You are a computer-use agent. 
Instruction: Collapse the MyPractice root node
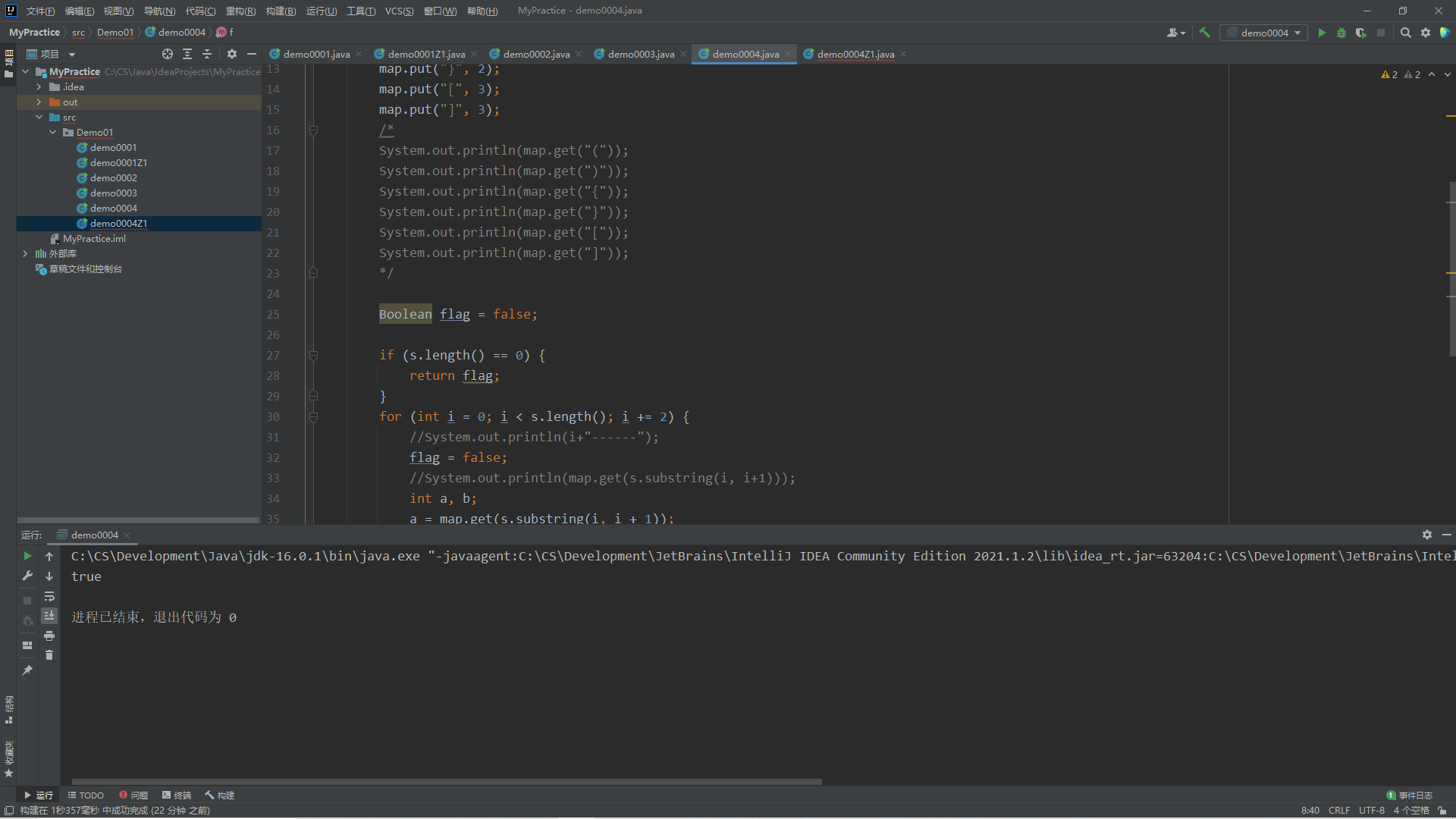click(x=26, y=72)
